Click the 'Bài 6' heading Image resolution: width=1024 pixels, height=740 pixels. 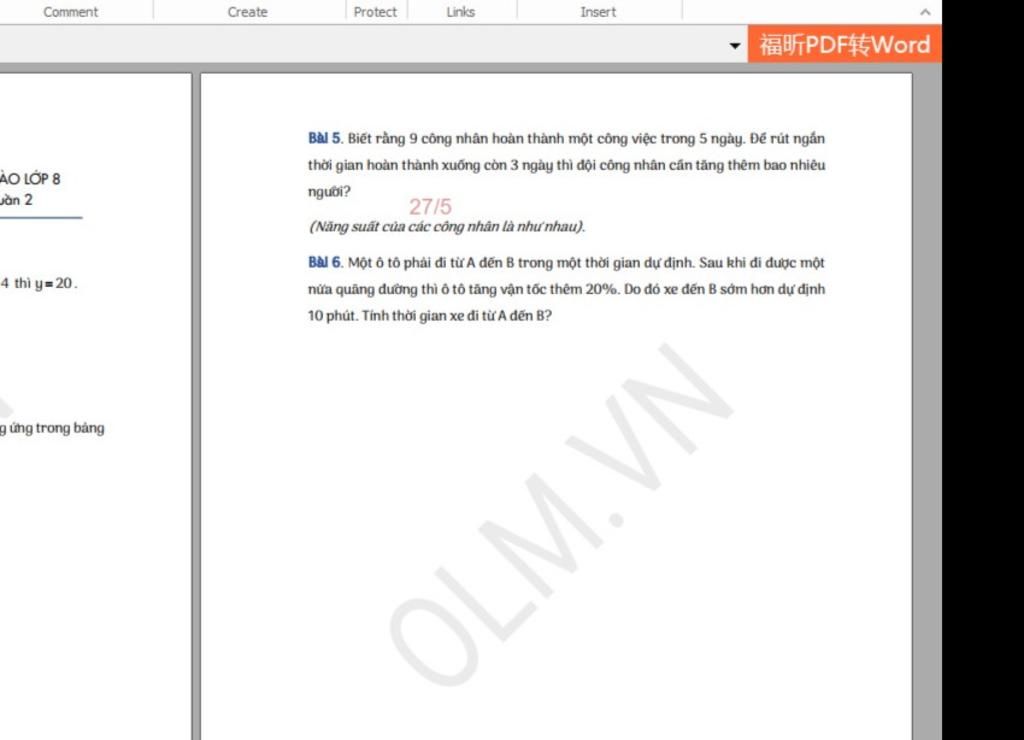(324, 263)
